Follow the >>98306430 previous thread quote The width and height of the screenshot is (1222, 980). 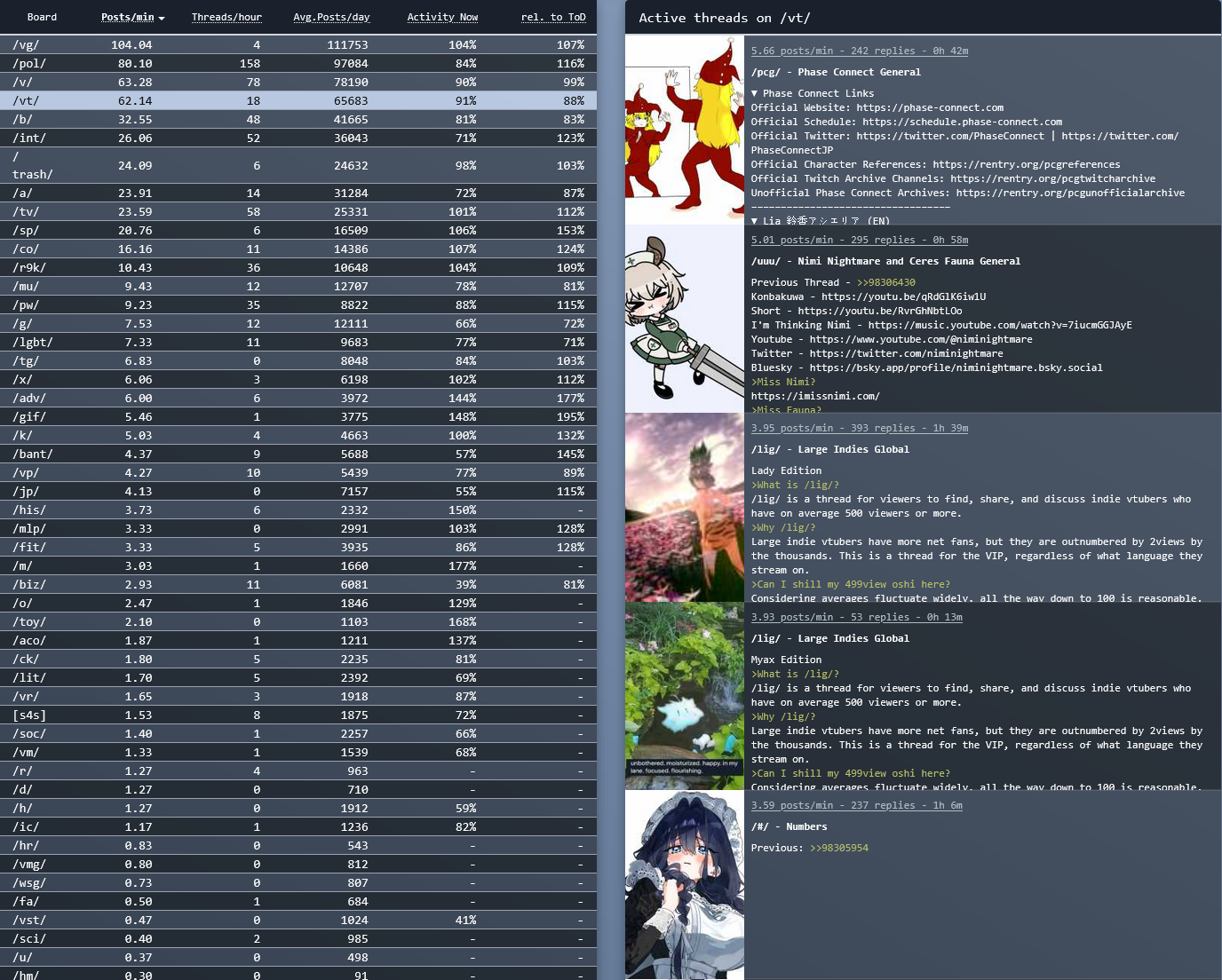(x=885, y=282)
